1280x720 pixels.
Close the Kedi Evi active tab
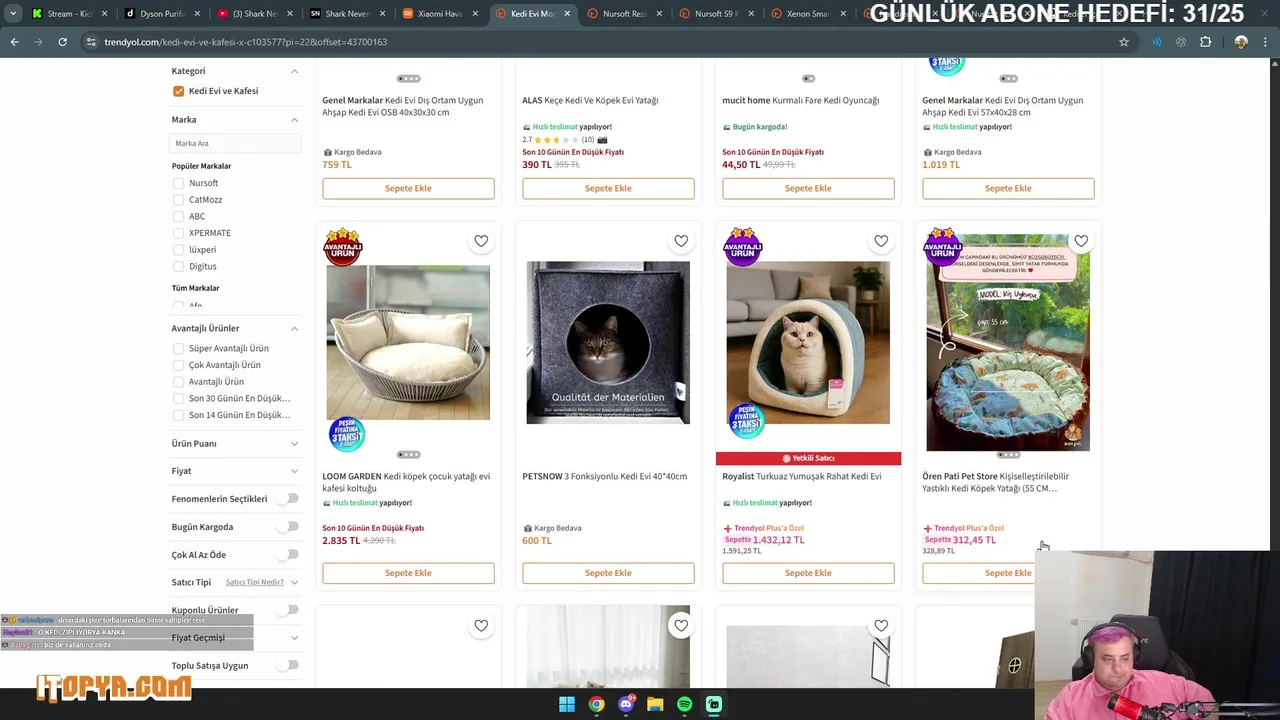click(x=568, y=14)
